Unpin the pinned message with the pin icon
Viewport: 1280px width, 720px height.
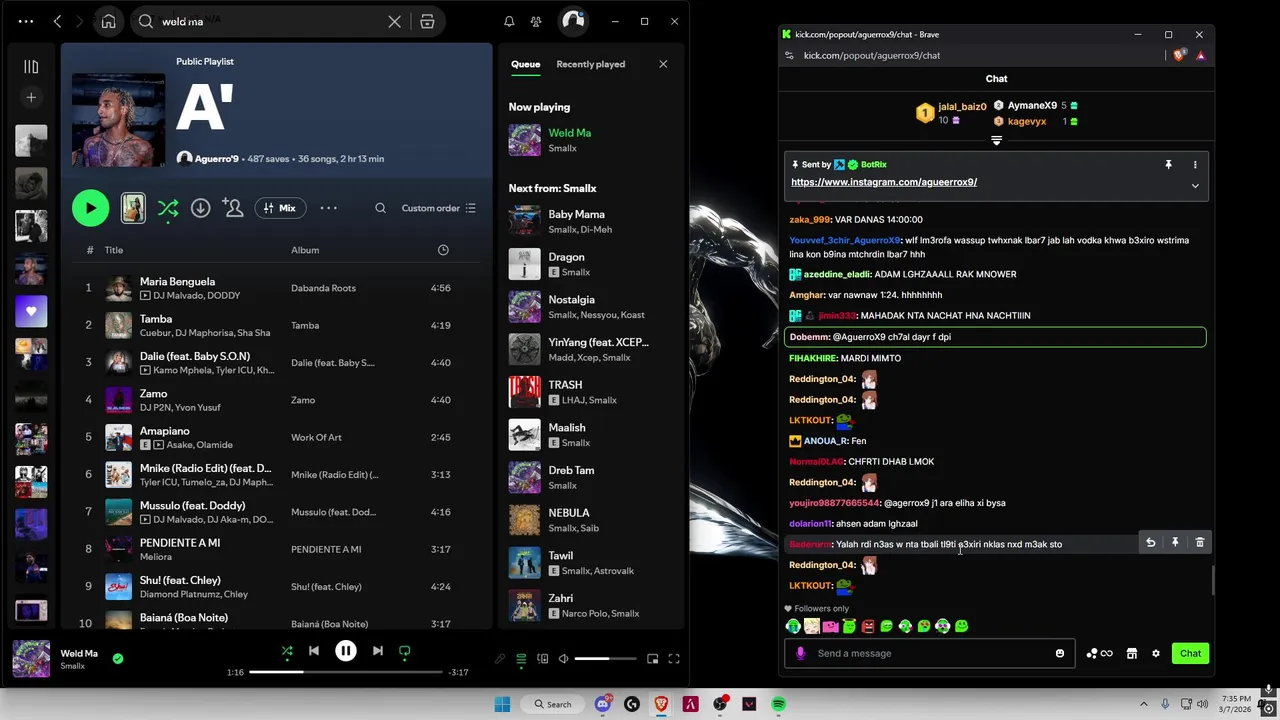(1168, 164)
